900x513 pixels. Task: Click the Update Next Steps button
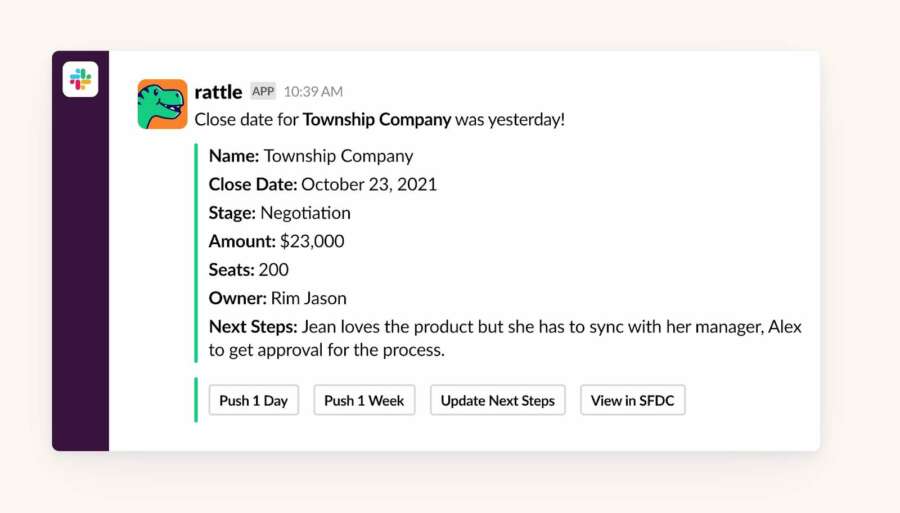pyautogui.click(x=497, y=400)
